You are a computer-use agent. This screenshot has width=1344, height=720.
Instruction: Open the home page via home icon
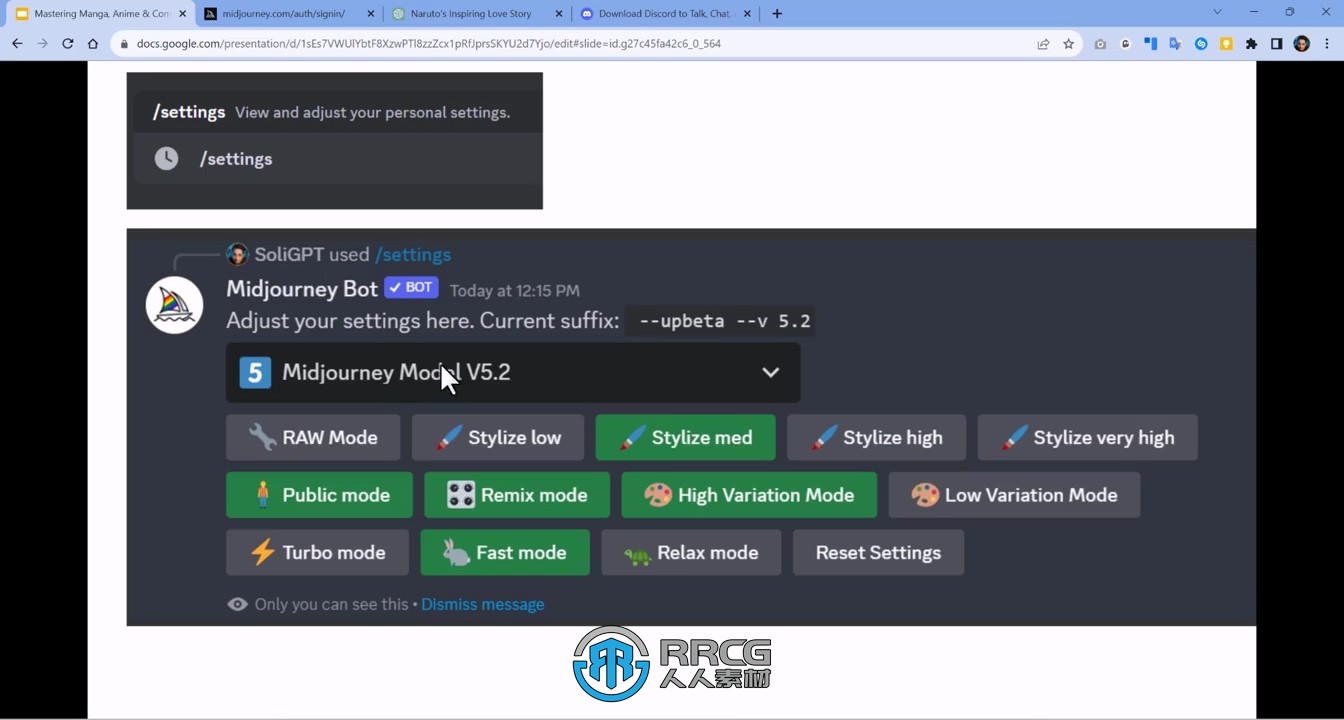(x=93, y=44)
